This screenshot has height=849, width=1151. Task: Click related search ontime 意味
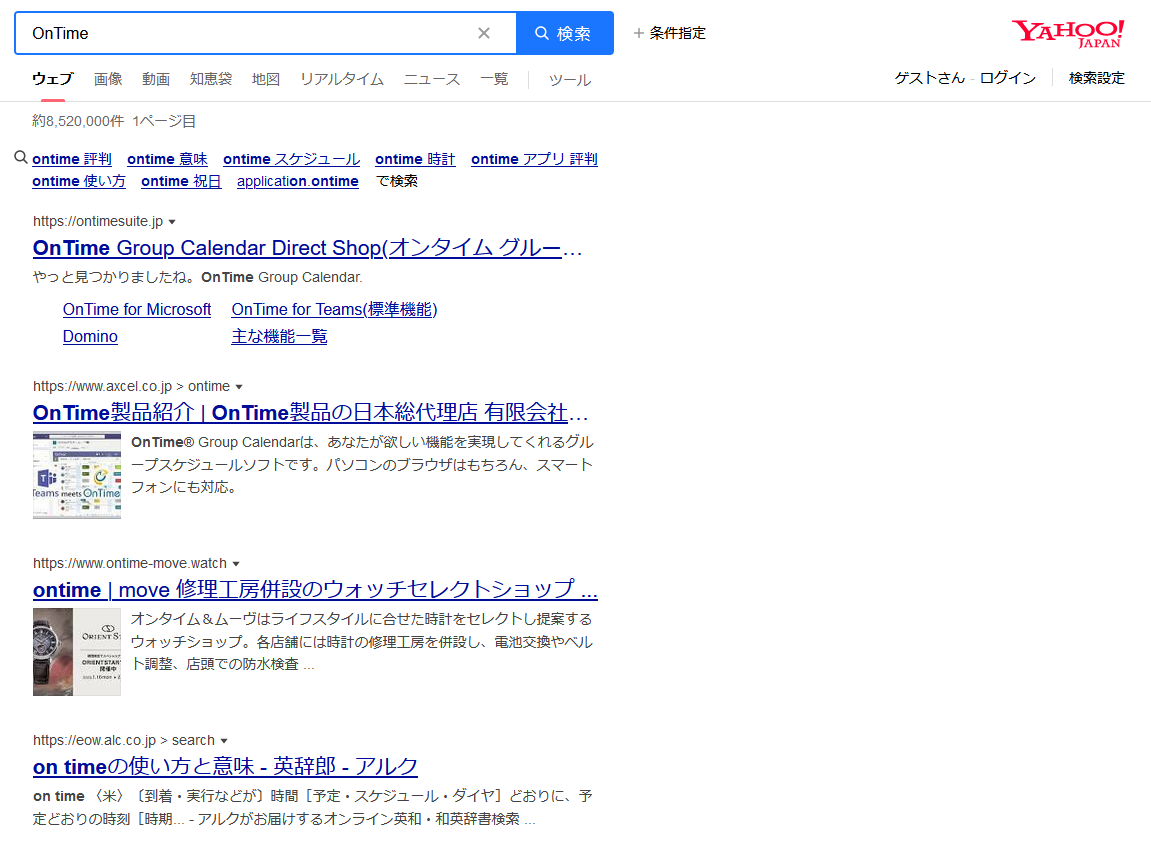coord(167,159)
